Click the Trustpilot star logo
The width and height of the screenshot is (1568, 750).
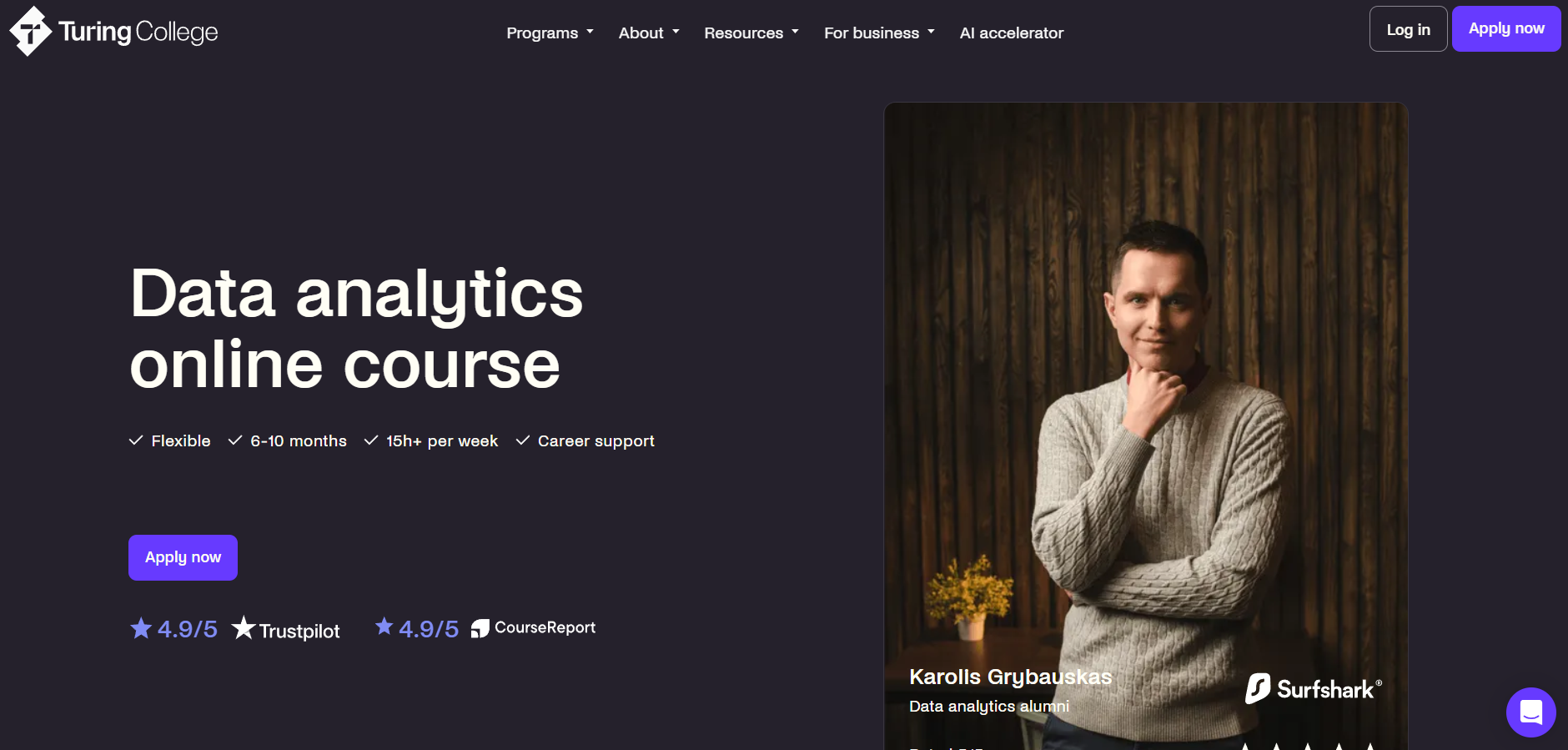click(243, 628)
